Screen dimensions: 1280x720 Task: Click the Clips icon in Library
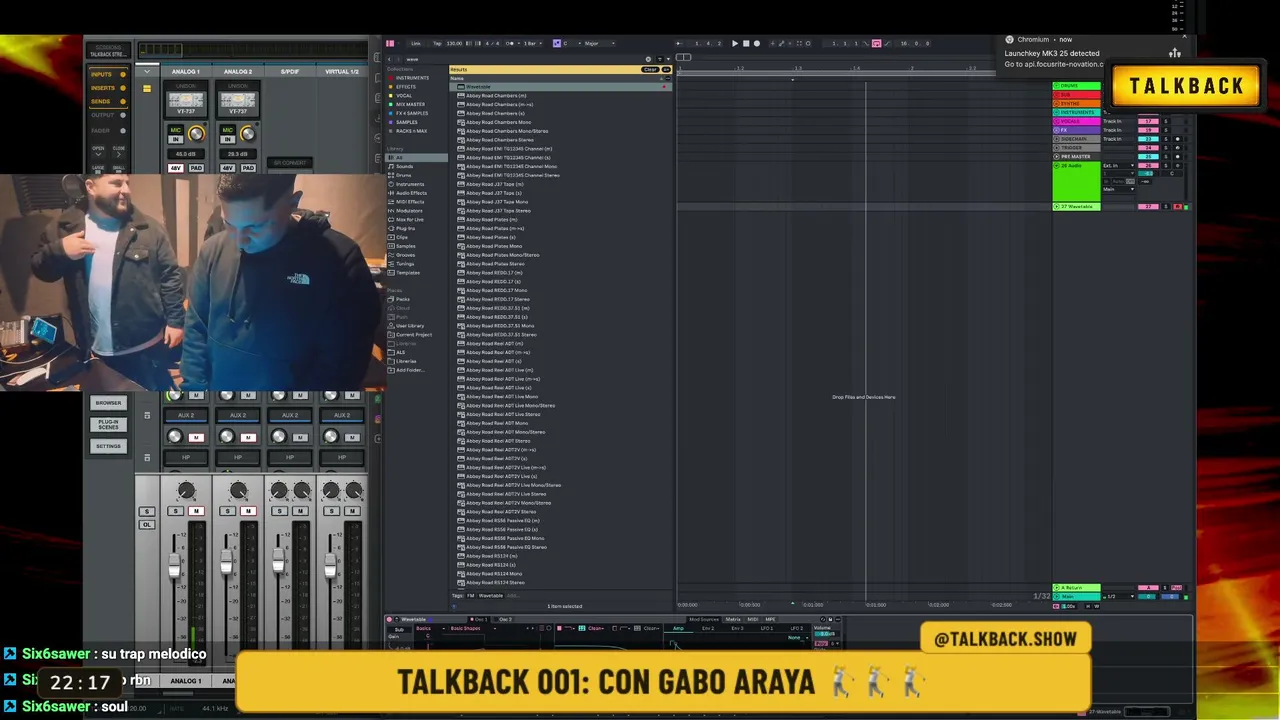tap(391, 237)
